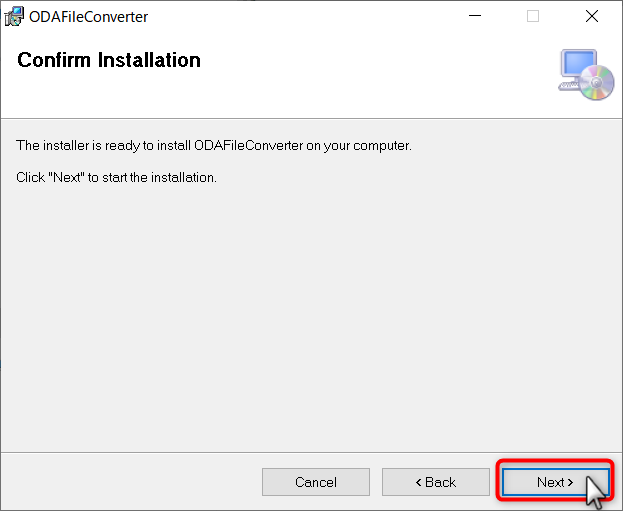This screenshot has height=511, width=623.
Task: Click the Confirm Installation heading
Action: point(109,60)
